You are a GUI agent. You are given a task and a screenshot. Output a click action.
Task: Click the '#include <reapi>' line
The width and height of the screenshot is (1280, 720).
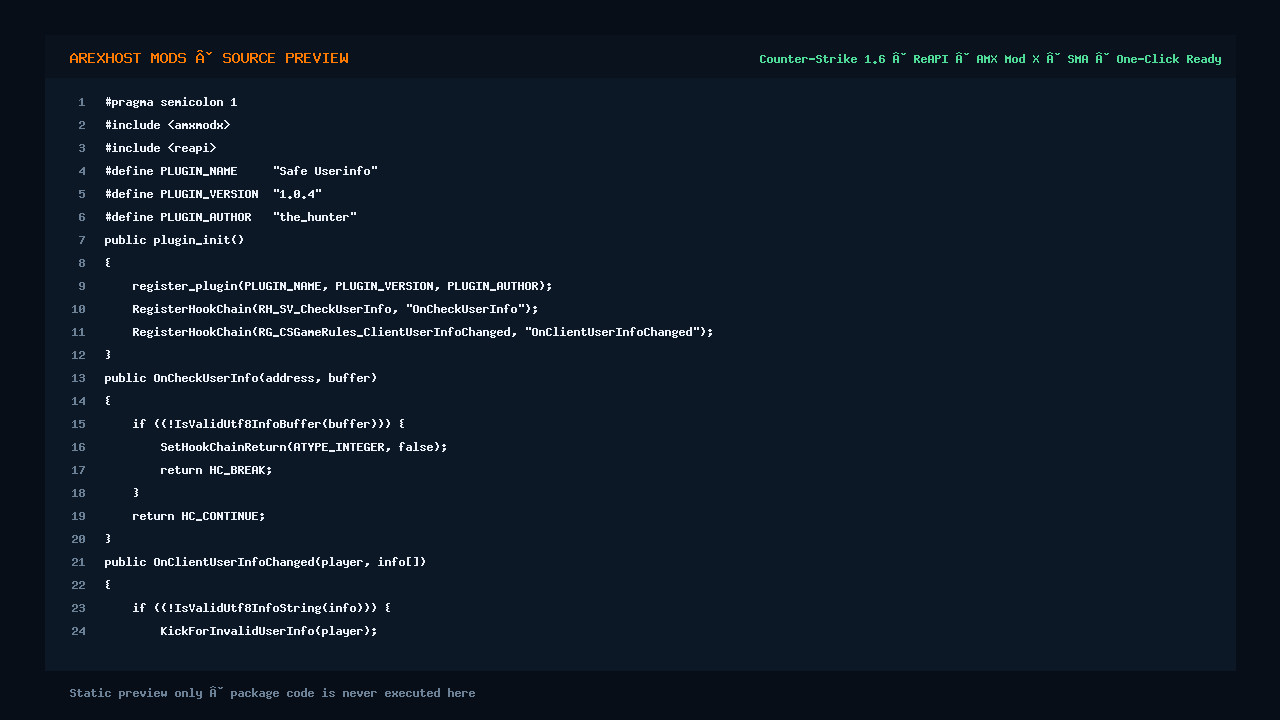coord(160,148)
